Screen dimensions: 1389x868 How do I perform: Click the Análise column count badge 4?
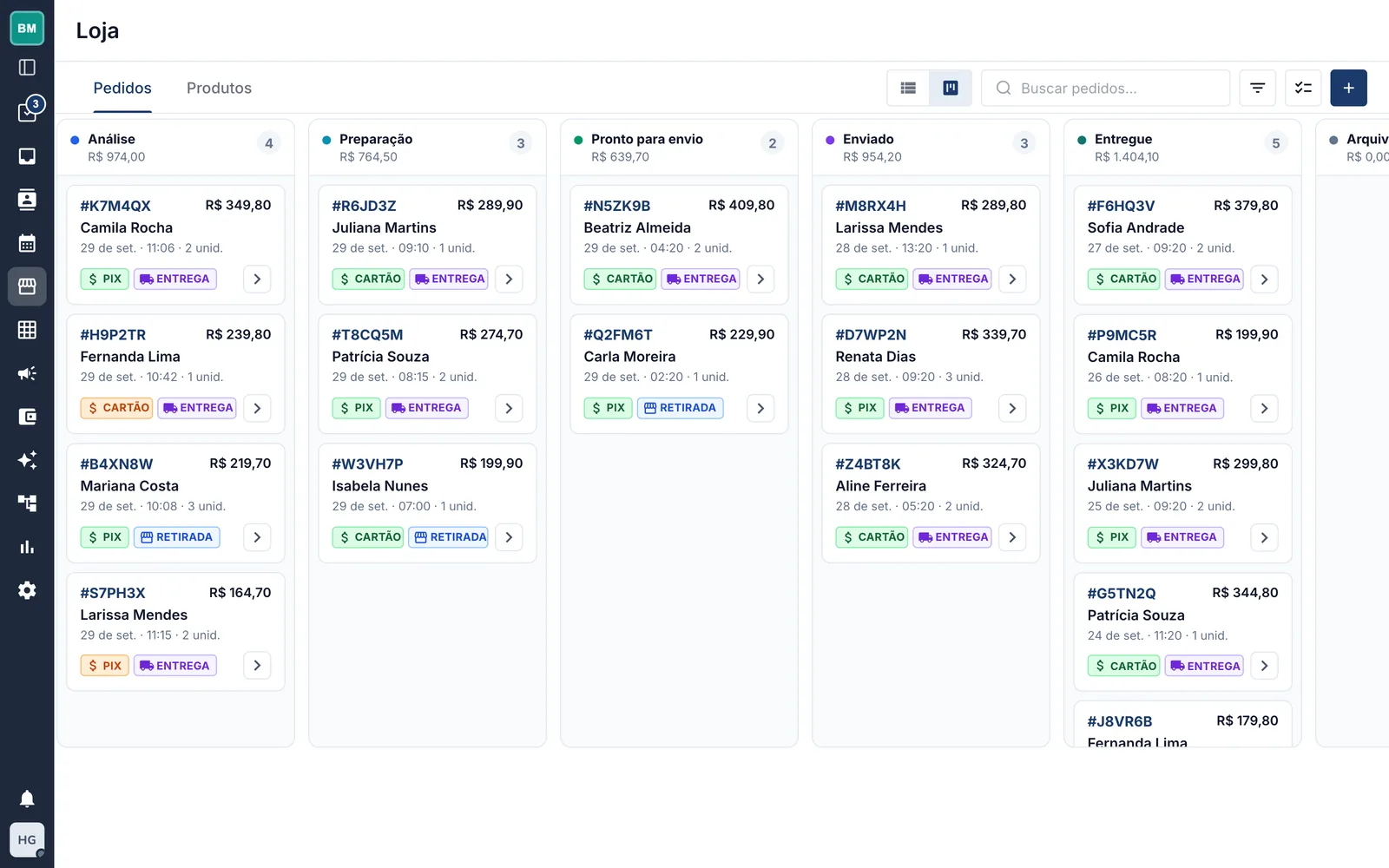[269, 143]
